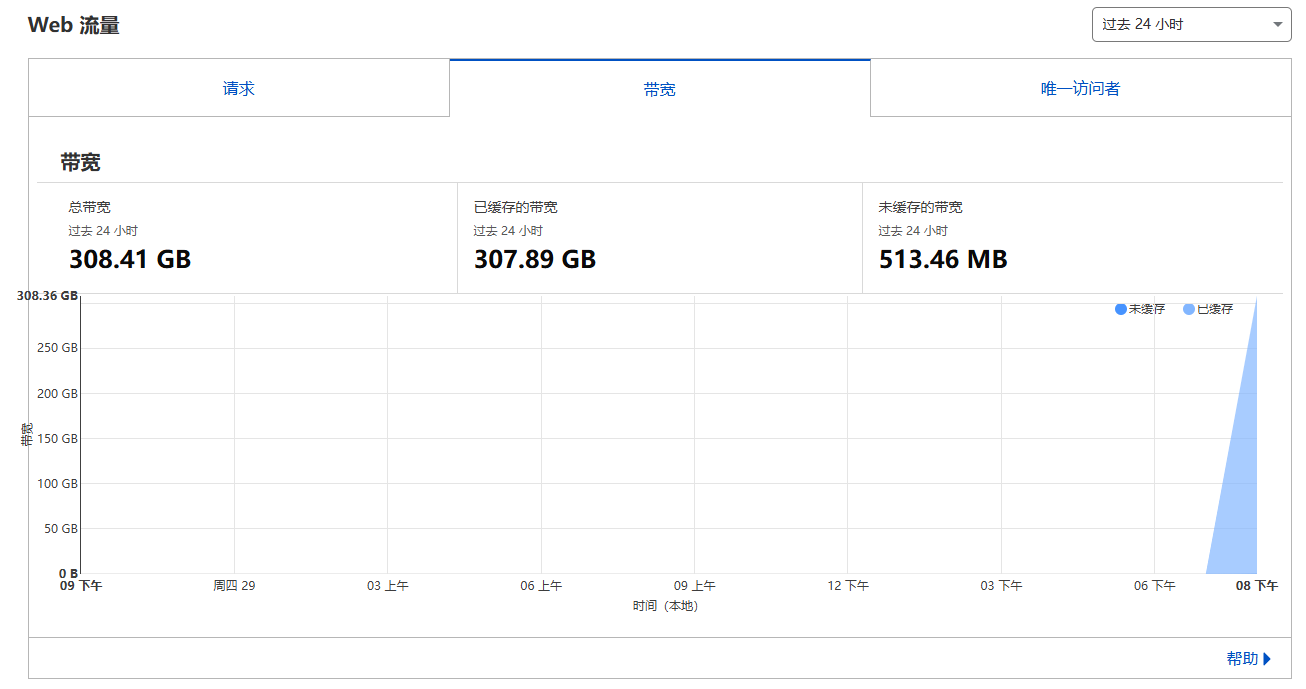
Task: Click the blue bandwidth spike in chart
Action: pos(1240,500)
